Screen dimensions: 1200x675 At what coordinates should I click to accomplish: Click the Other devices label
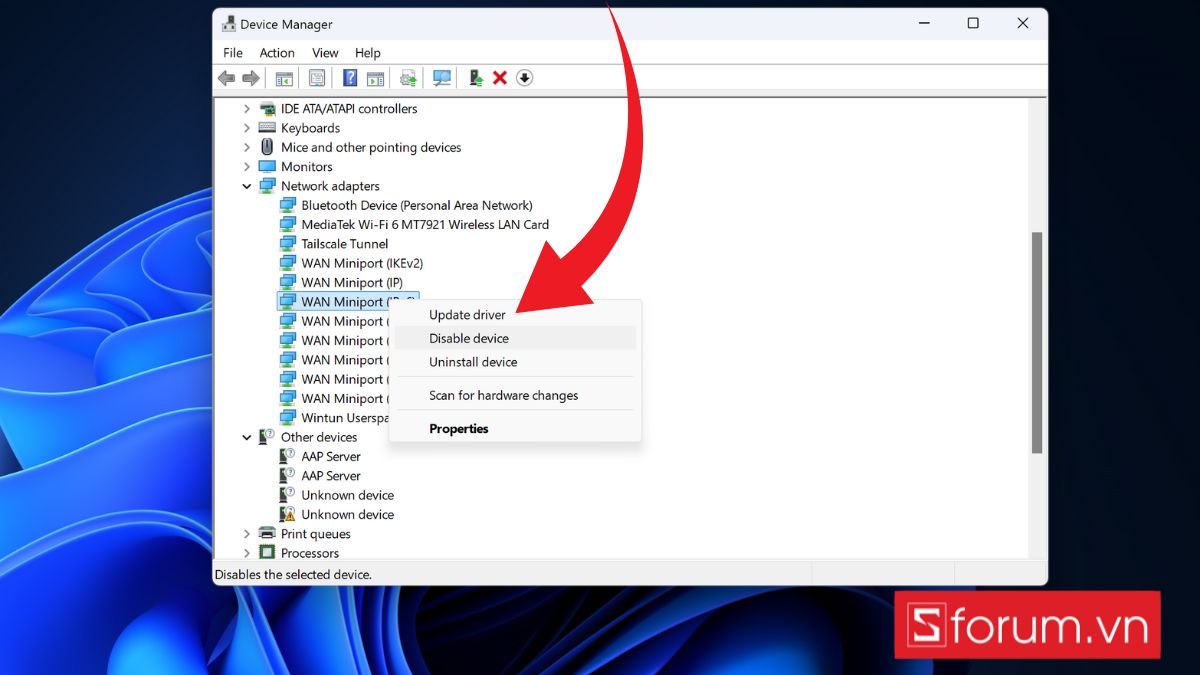[319, 437]
